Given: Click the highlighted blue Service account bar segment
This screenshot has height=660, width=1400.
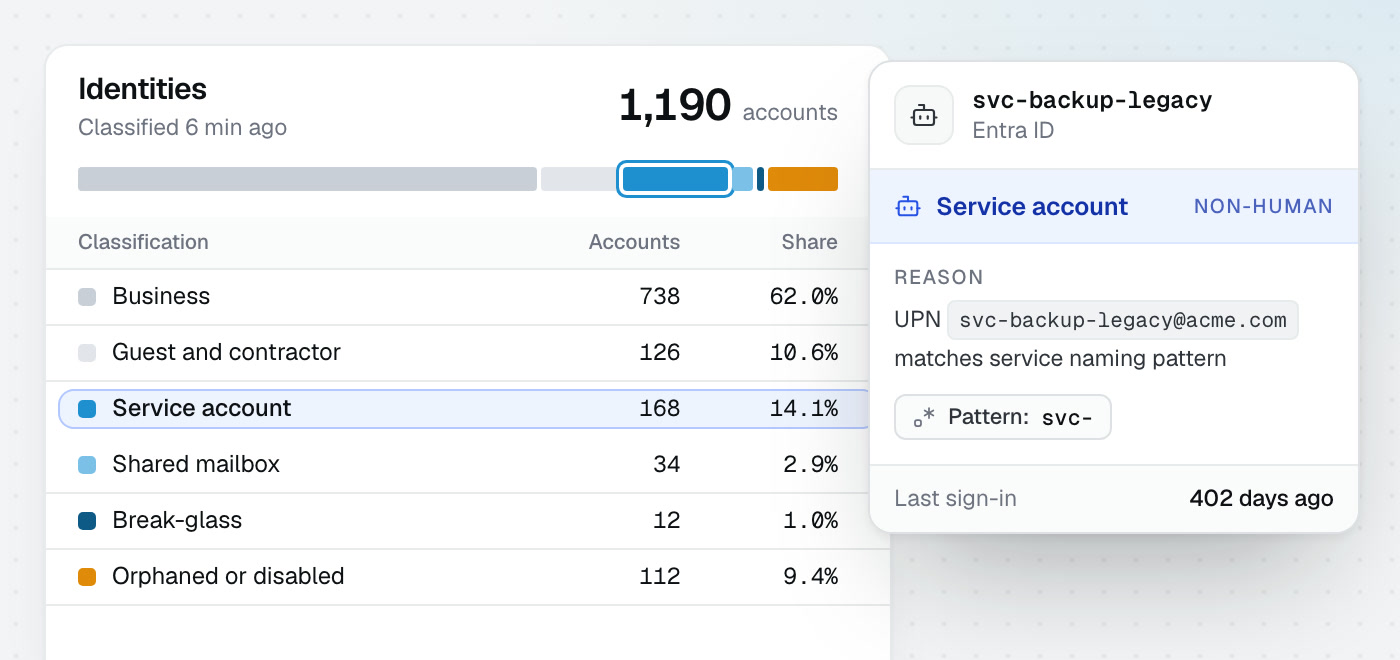Looking at the screenshot, I should (675, 179).
